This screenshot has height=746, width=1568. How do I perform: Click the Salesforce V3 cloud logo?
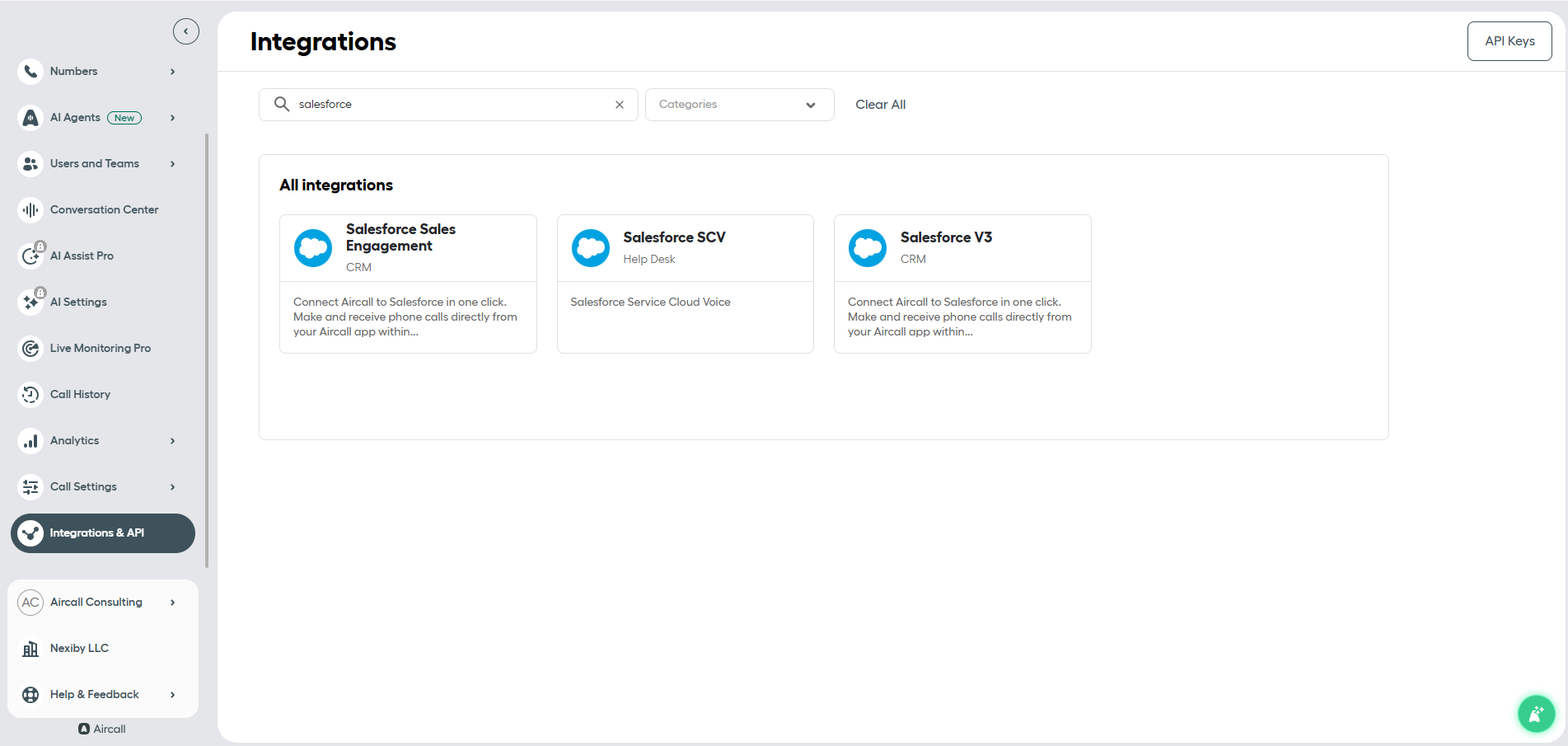[x=868, y=248]
